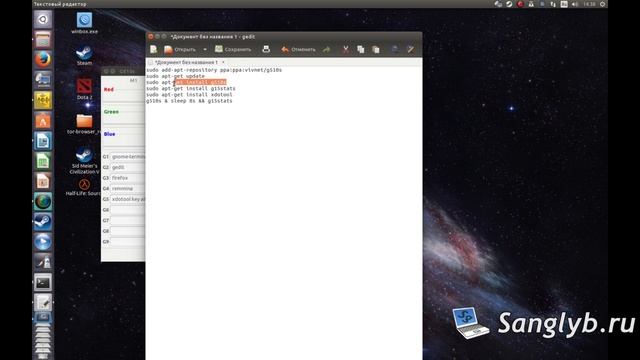The width and height of the screenshot is (640, 360).
Task: Open the session gear menu
Action: [x=602, y=4]
